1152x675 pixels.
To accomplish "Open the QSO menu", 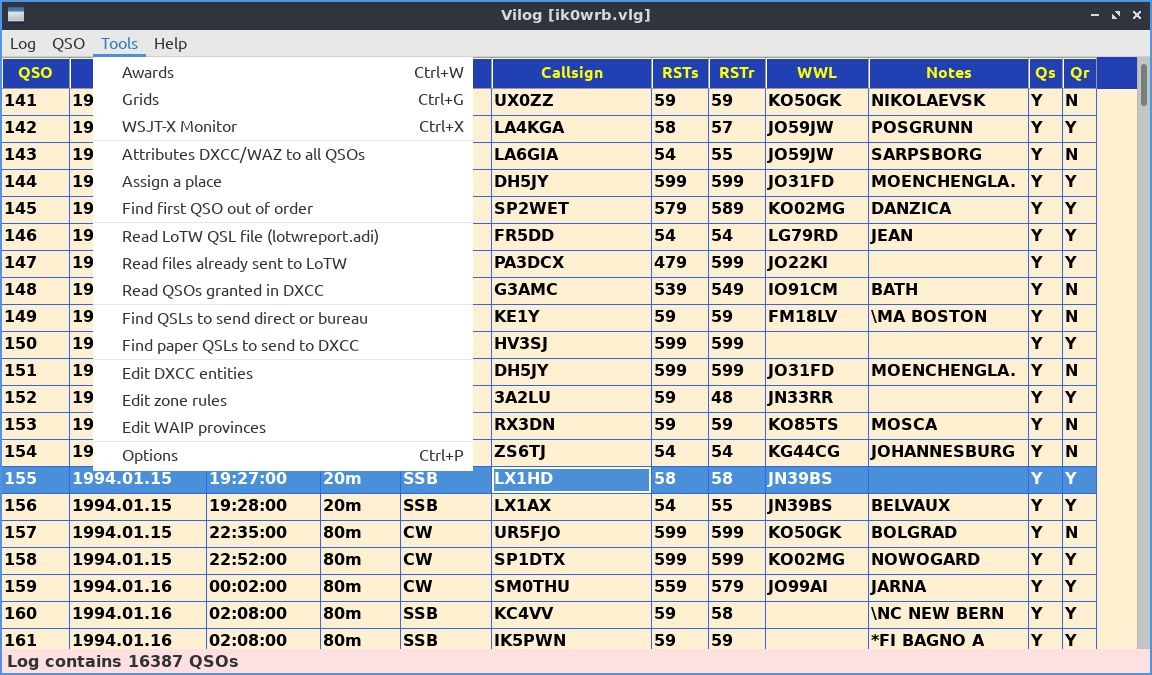I will [x=68, y=43].
